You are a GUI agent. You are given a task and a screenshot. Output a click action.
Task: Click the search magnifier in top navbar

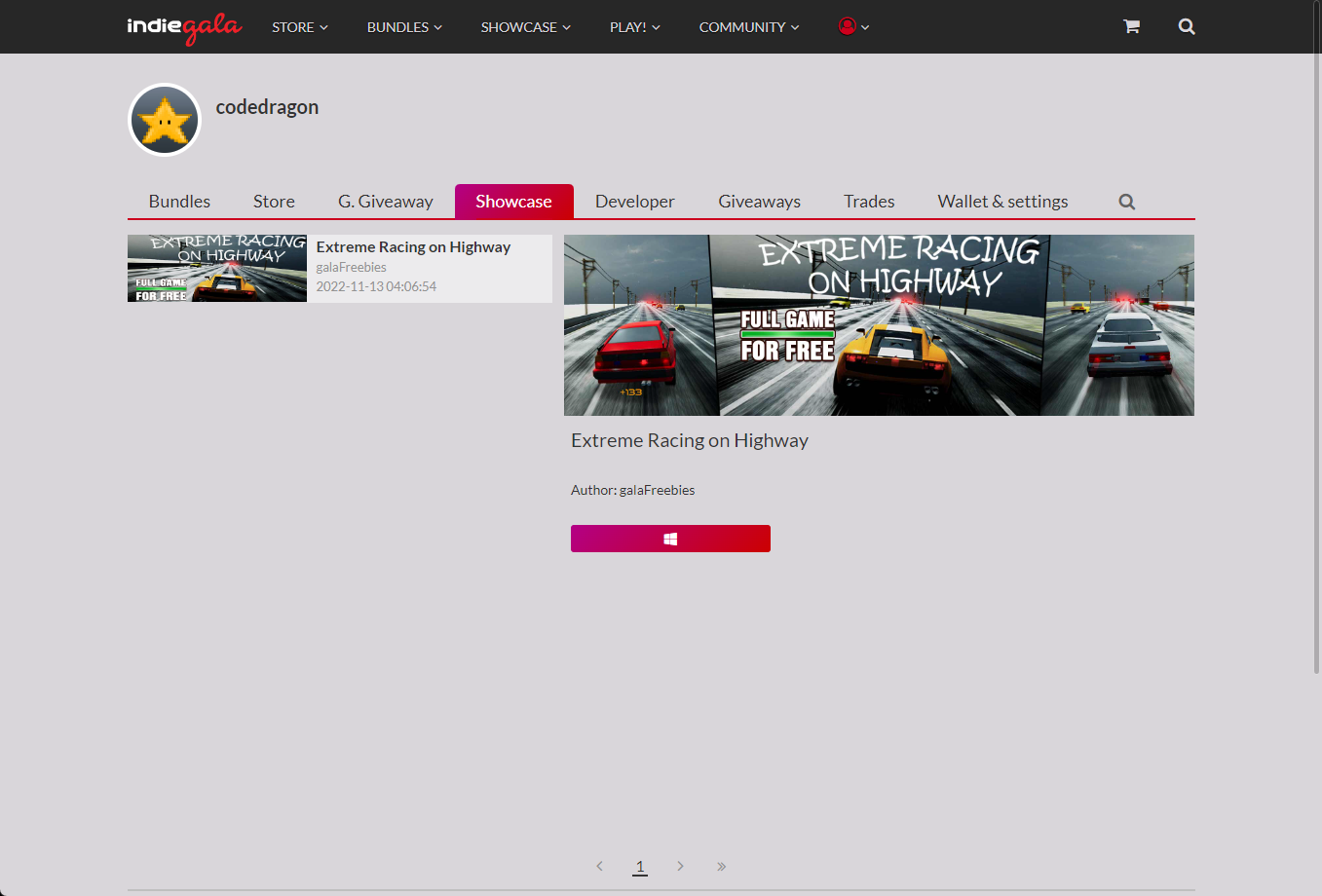point(1187,26)
